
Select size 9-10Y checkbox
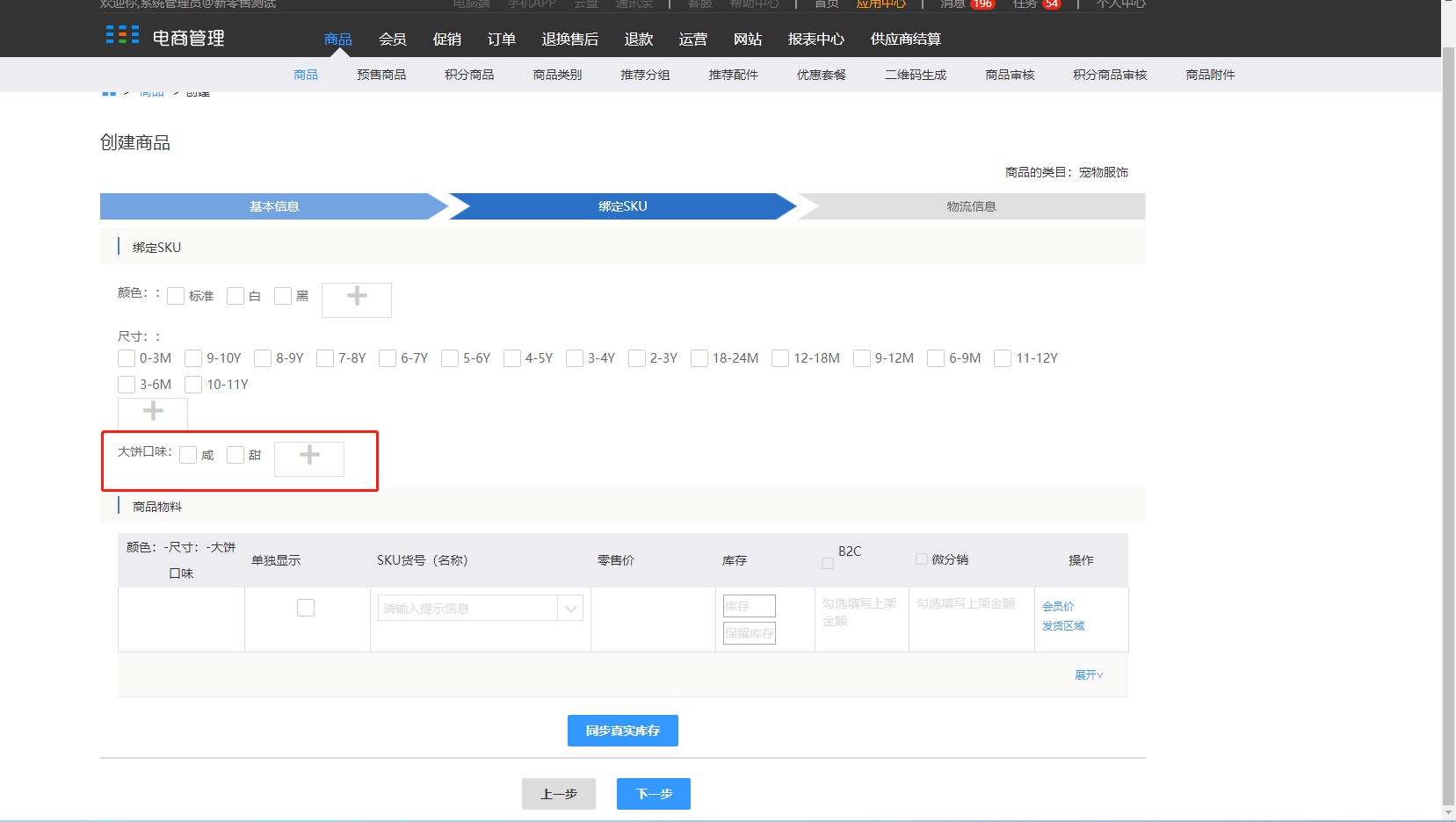193,358
